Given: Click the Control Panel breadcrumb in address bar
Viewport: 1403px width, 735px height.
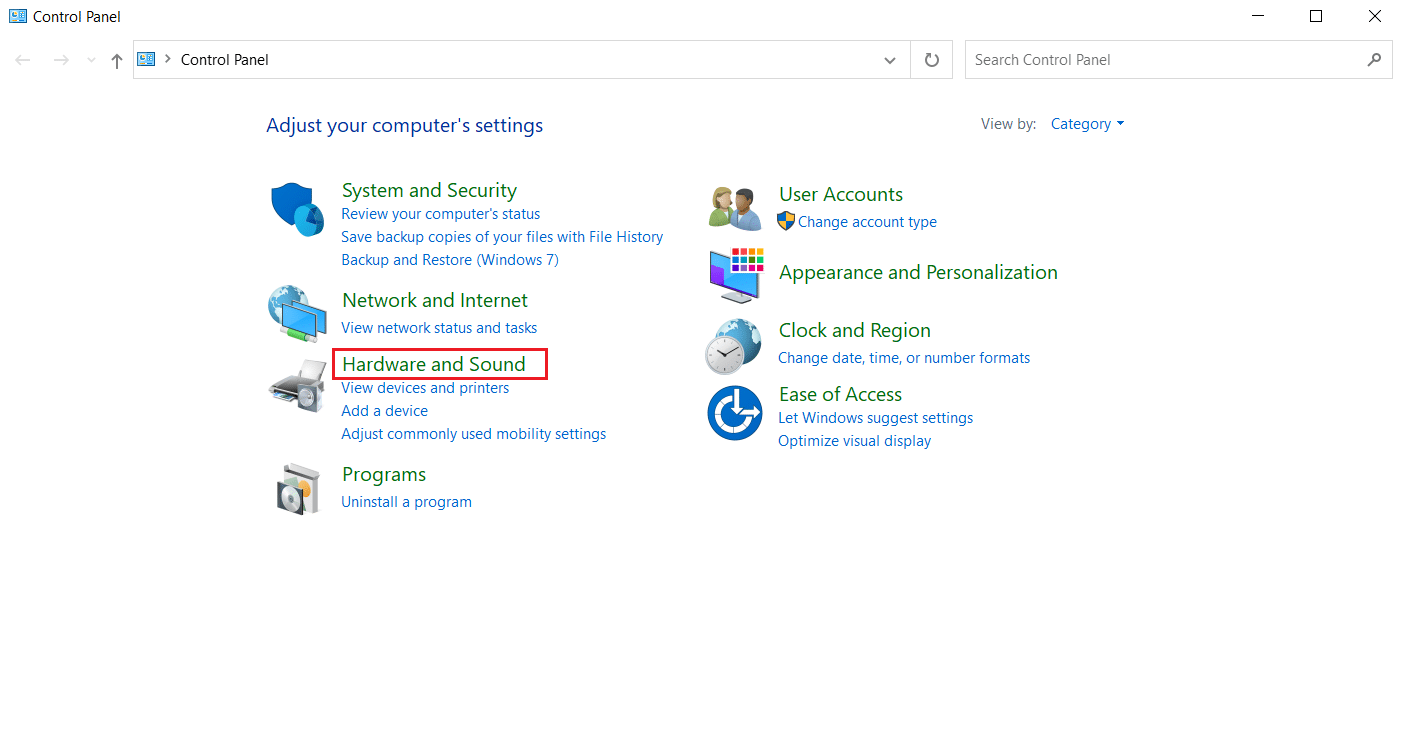Looking at the screenshot, I should (x=224, y=60).
